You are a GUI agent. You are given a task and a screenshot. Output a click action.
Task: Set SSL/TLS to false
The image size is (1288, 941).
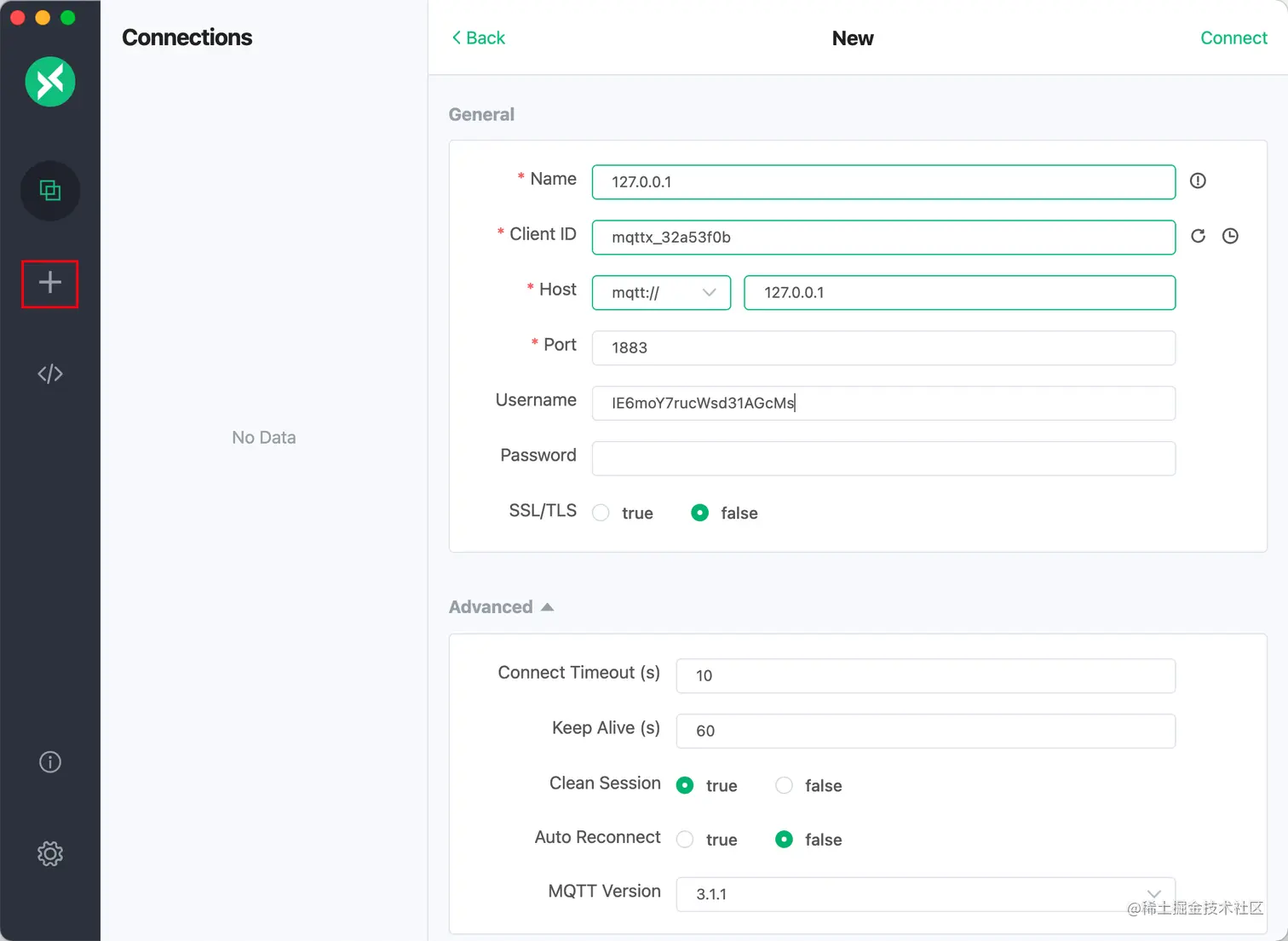pyautogui.click(x=699, y=513)
